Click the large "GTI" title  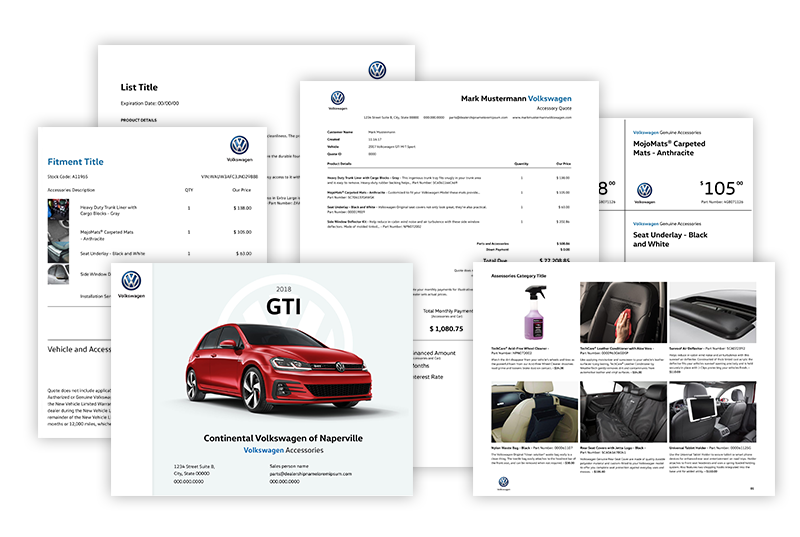pyautogui.click(x=284, y=306)
